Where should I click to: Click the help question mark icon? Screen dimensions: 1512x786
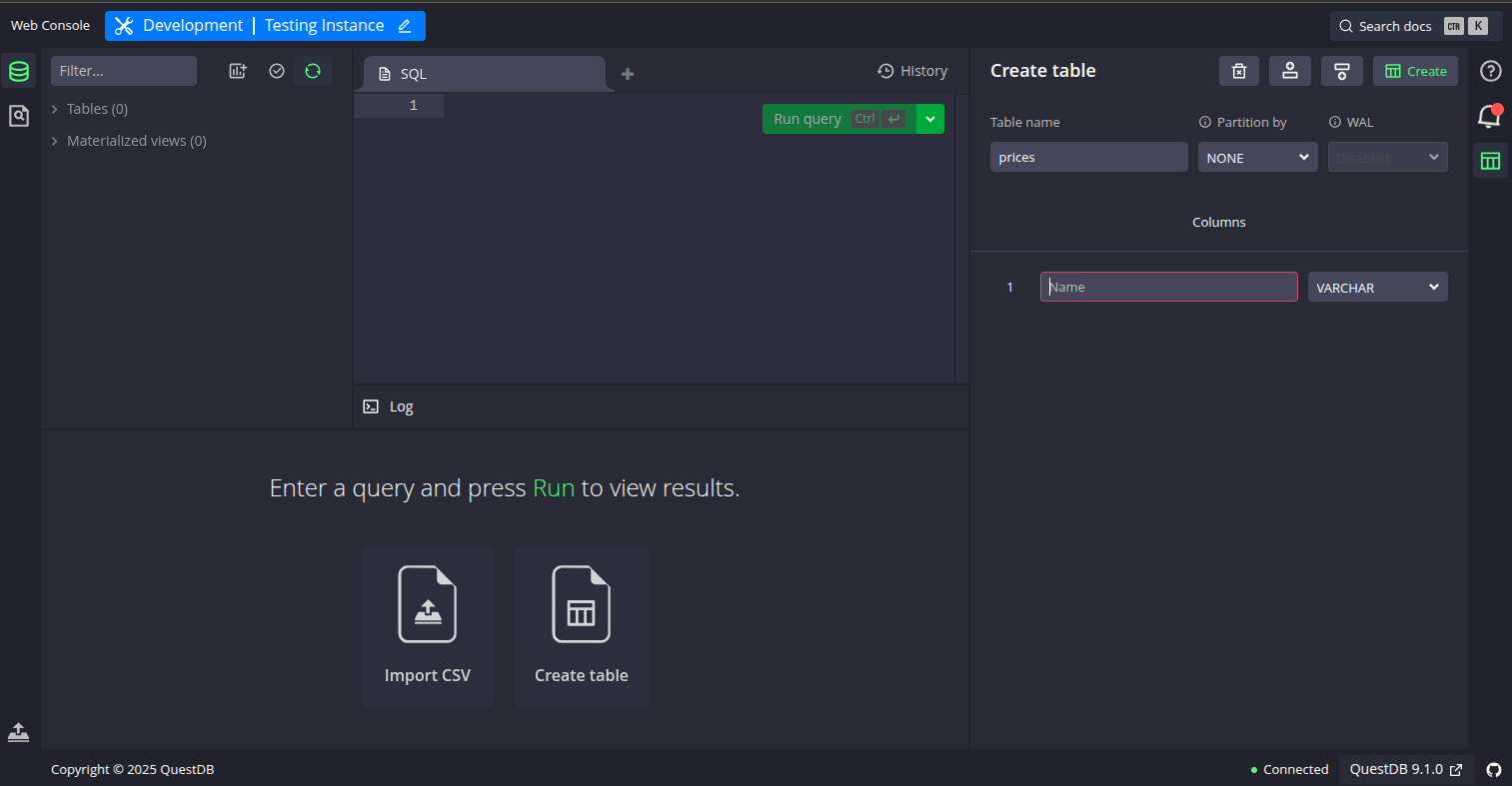1490,71
